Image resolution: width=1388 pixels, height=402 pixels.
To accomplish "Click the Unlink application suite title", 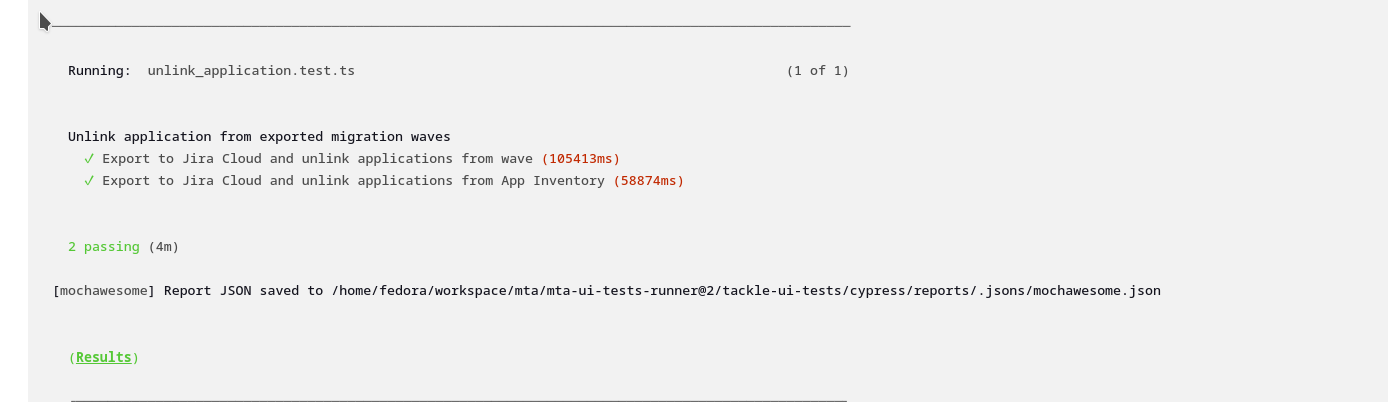I will click(x=259, y=137).
